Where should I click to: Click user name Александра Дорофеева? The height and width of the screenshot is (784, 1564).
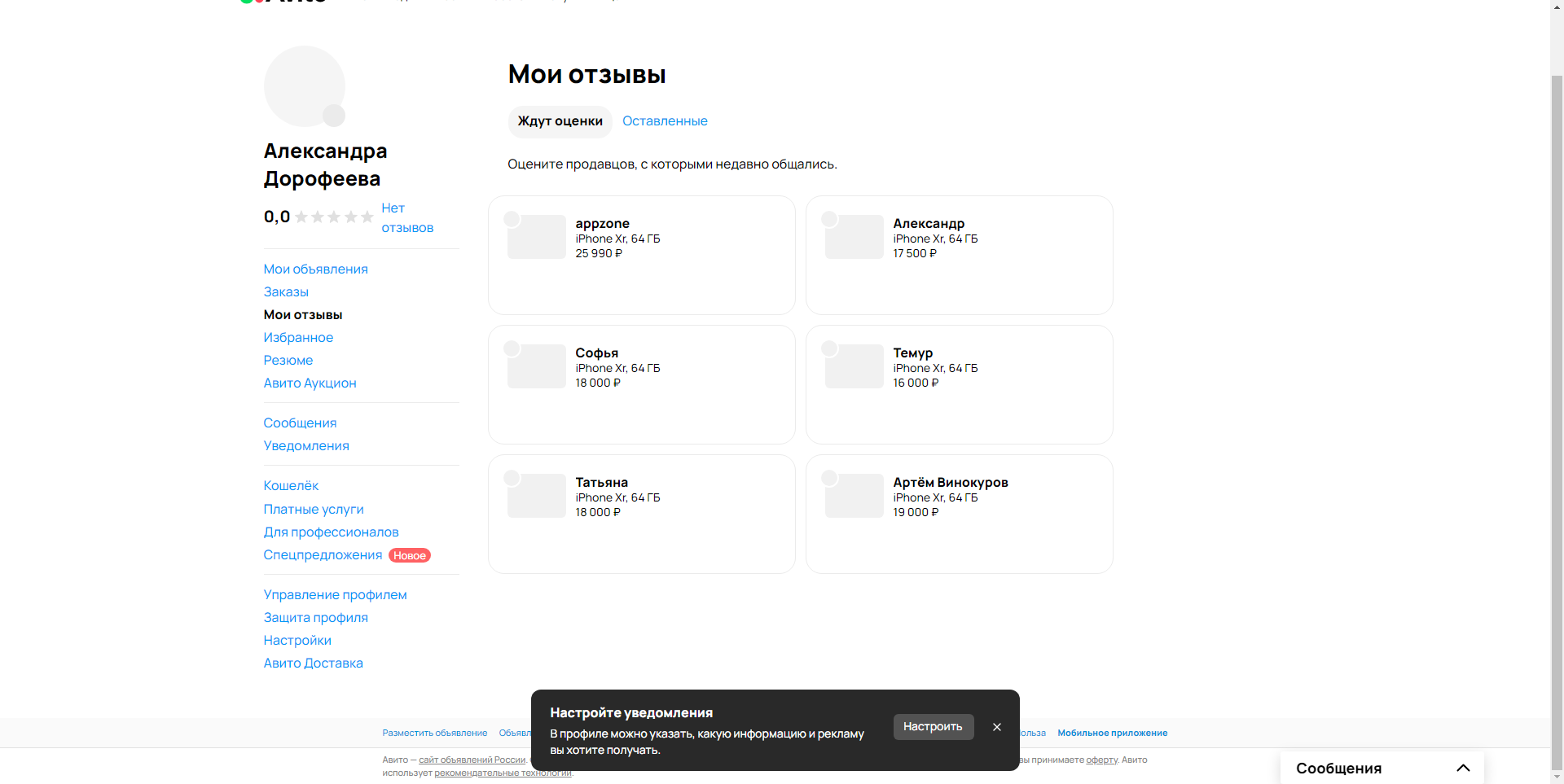325,164
